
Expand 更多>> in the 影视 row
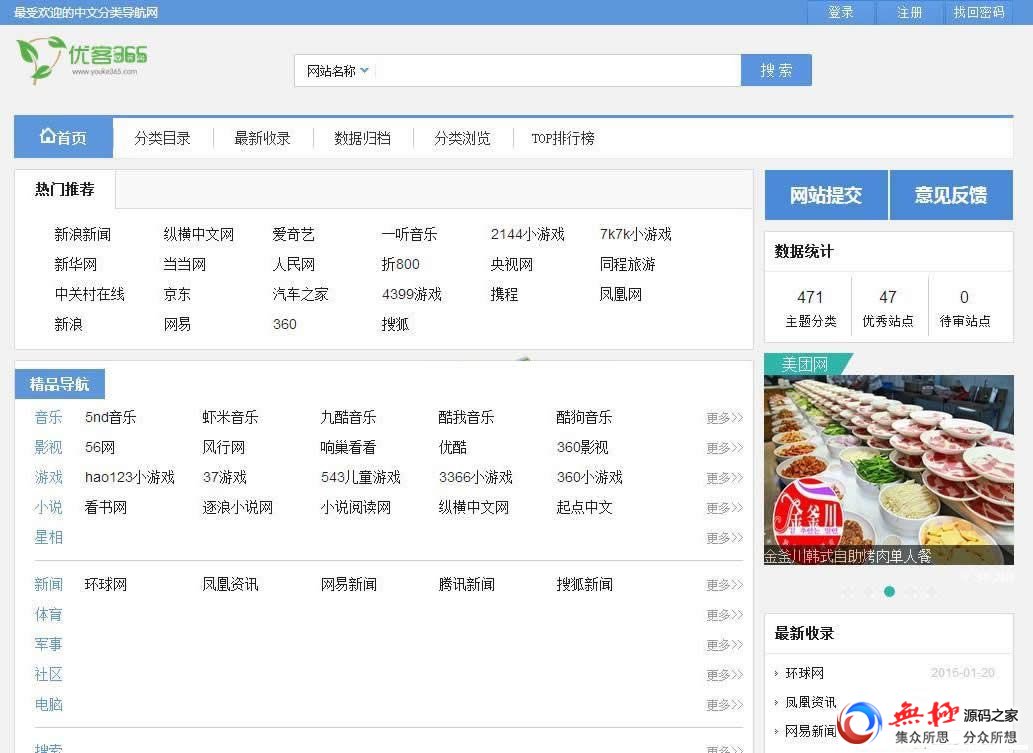click(724, 448)
